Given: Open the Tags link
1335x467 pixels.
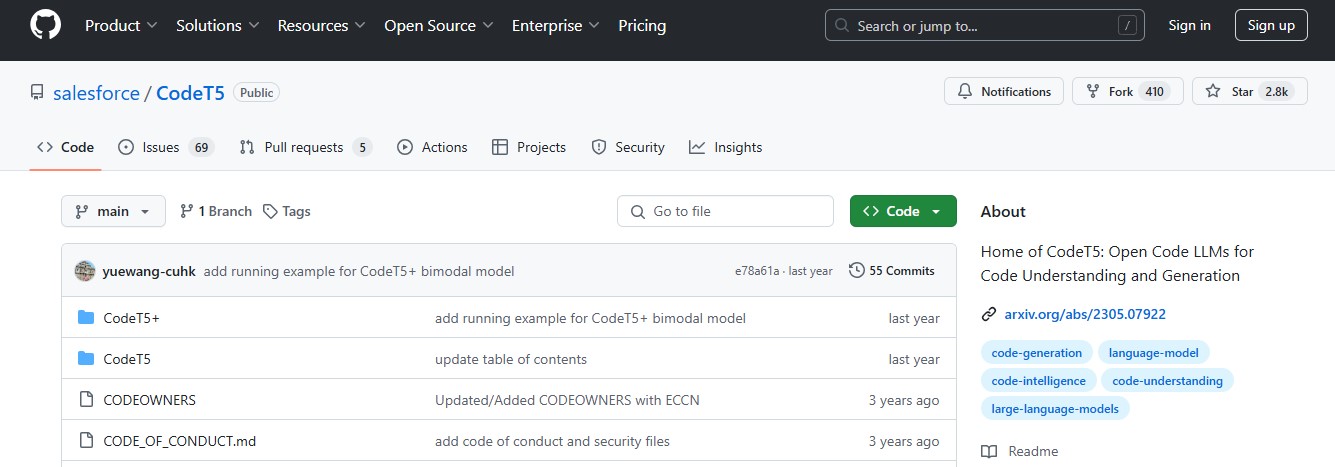Looking at the screenshot, I should pyautogui.click(x=287, y=211).
